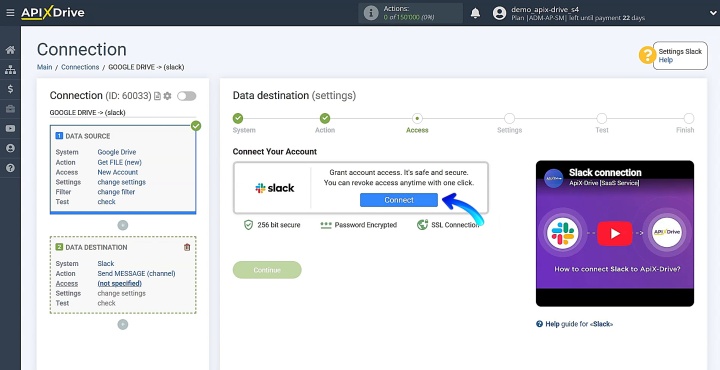Open billing dollar sidebar icon

[10, 89]
